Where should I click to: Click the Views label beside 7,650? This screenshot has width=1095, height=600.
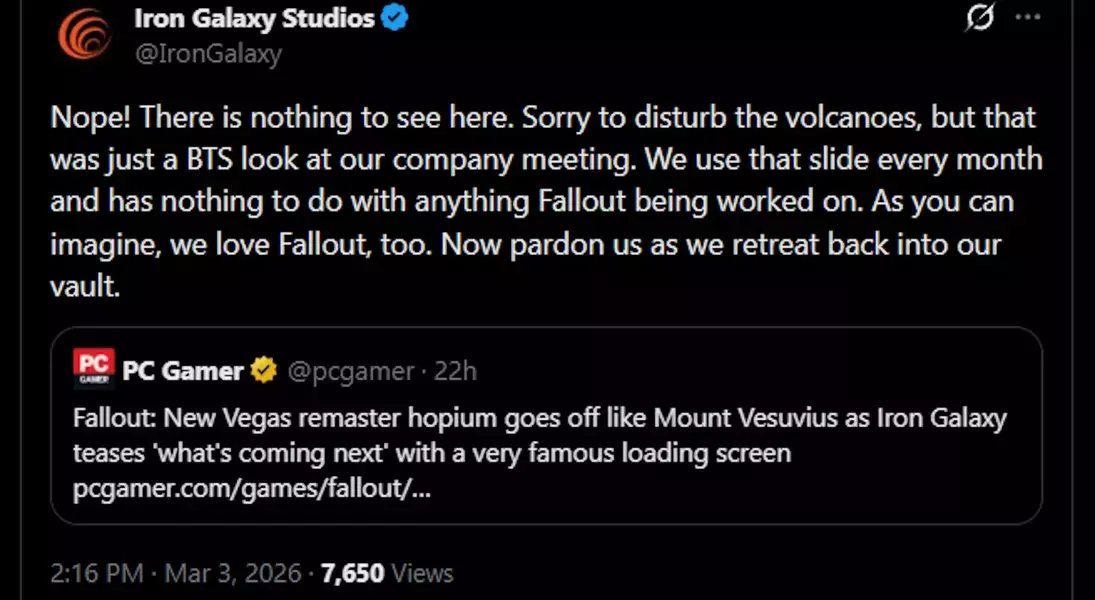pos(423,573)
